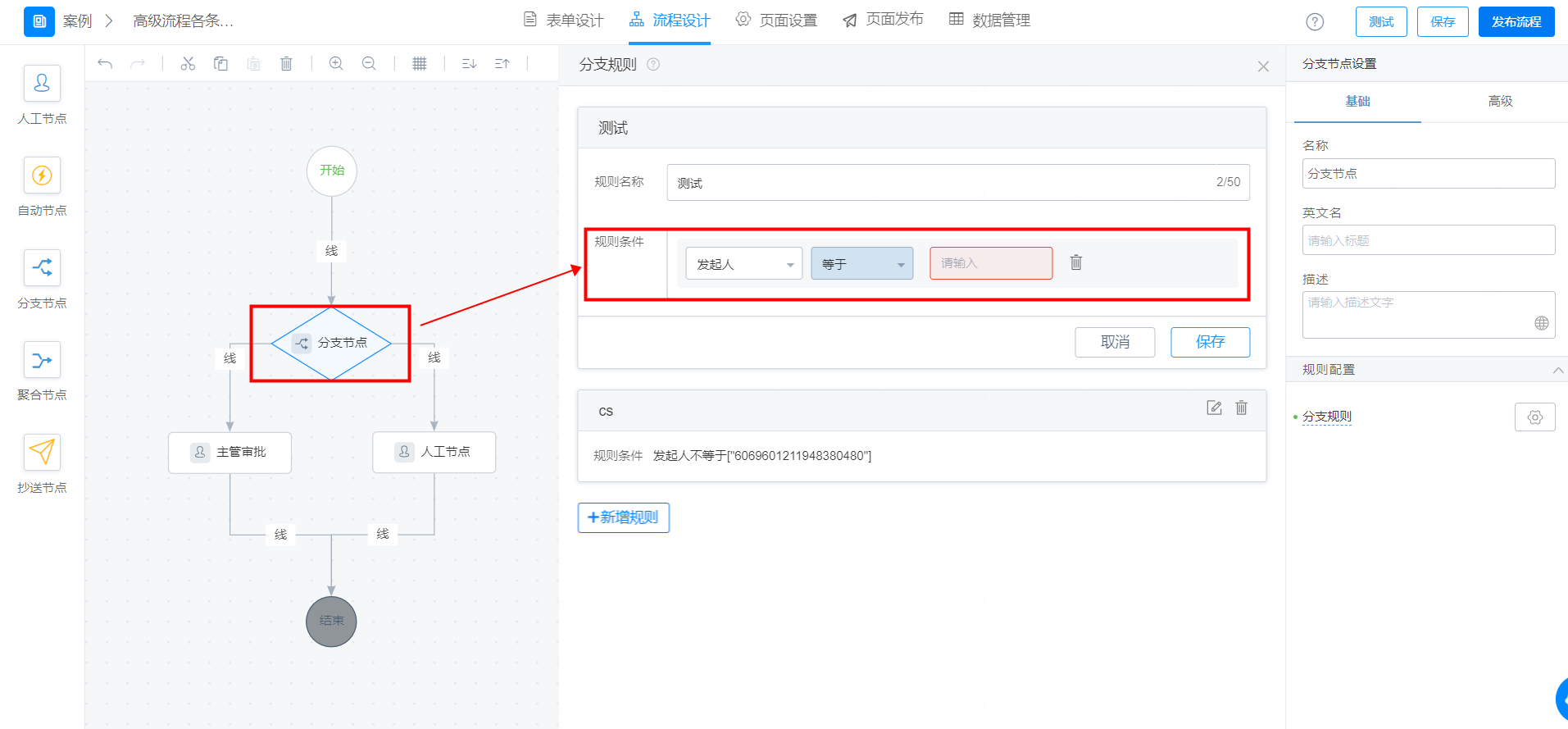Screen dimensions: 1568x729
Task: Focus the 请输入 condition value field
Action: click(x=991, y=263)
